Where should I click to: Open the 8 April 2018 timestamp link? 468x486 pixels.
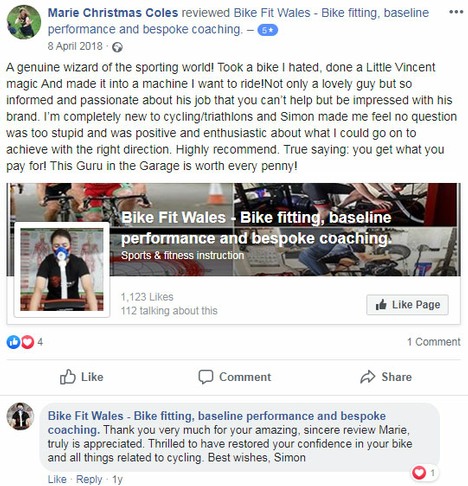tap(75, 46)
